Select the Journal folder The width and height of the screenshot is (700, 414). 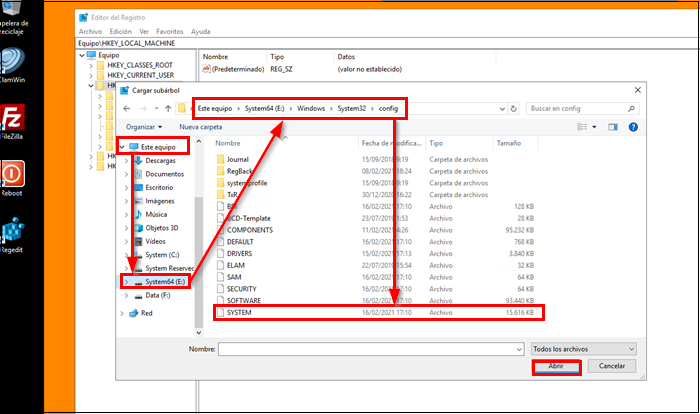pos(238,159)
